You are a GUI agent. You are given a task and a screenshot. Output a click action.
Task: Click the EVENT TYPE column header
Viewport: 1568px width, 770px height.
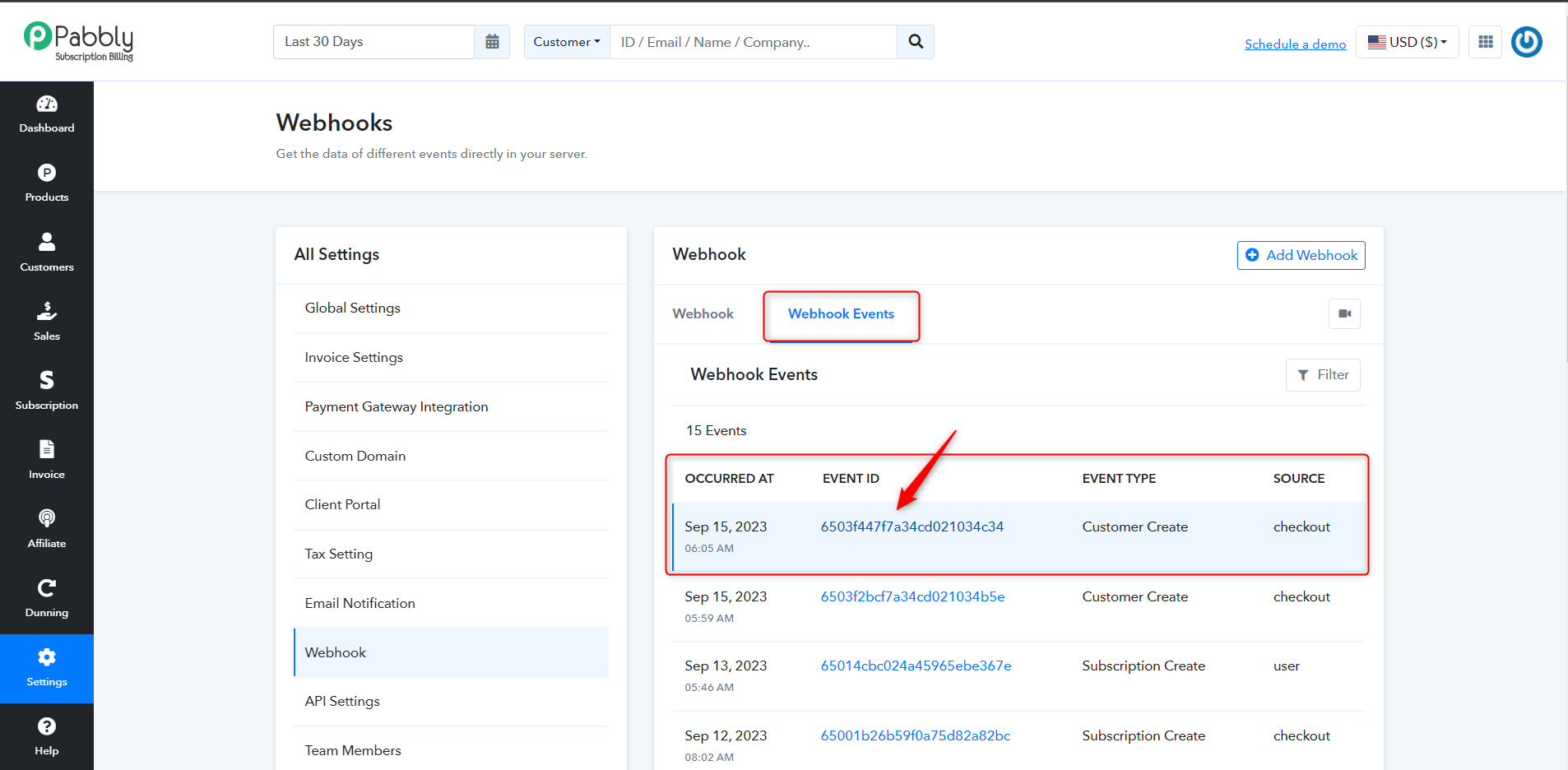point(1119,479)
